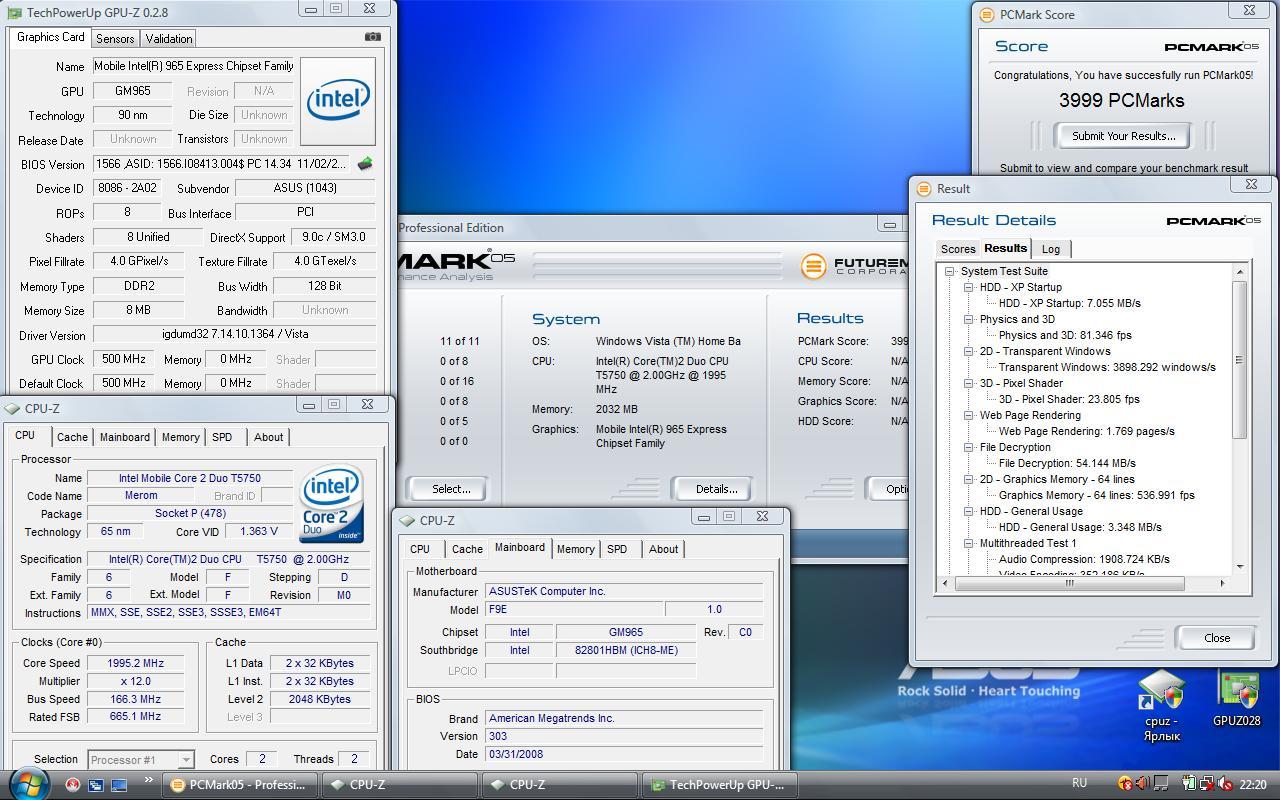Click the Show desktop quick launch icon
Image resolution: width=1280 pixels, height=800 pixels.
118,785
